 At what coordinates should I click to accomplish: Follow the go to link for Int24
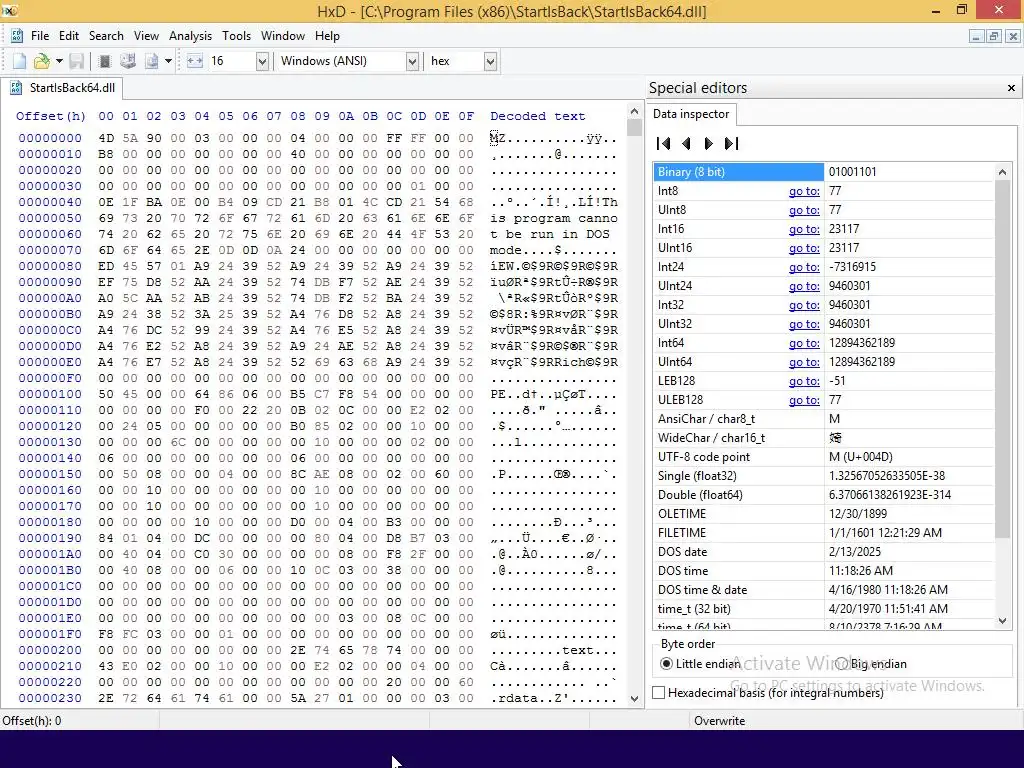pyautogui.click(x=804, y=267)
